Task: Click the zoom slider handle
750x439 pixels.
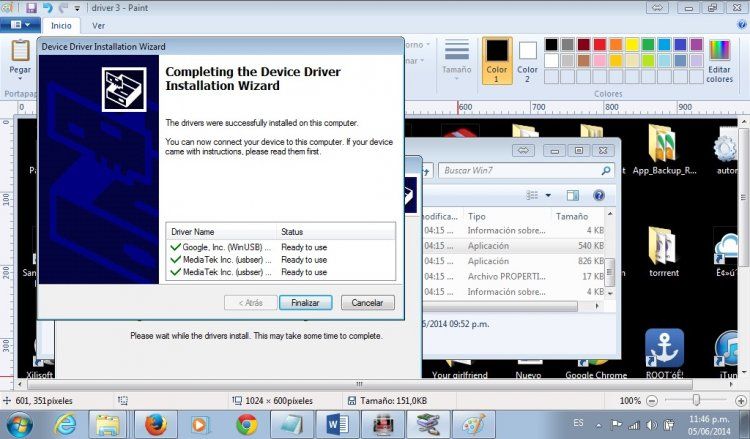Action: click(696, 400)
